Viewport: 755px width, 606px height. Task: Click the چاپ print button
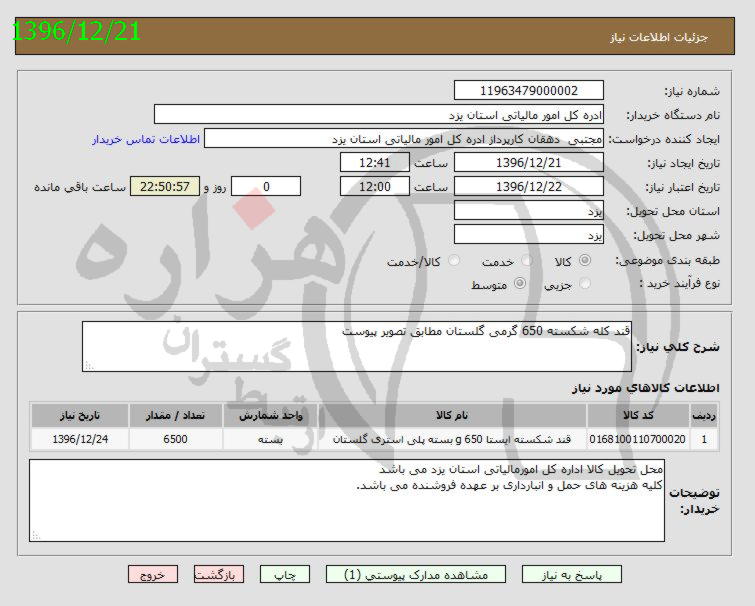tap(285, 575)
